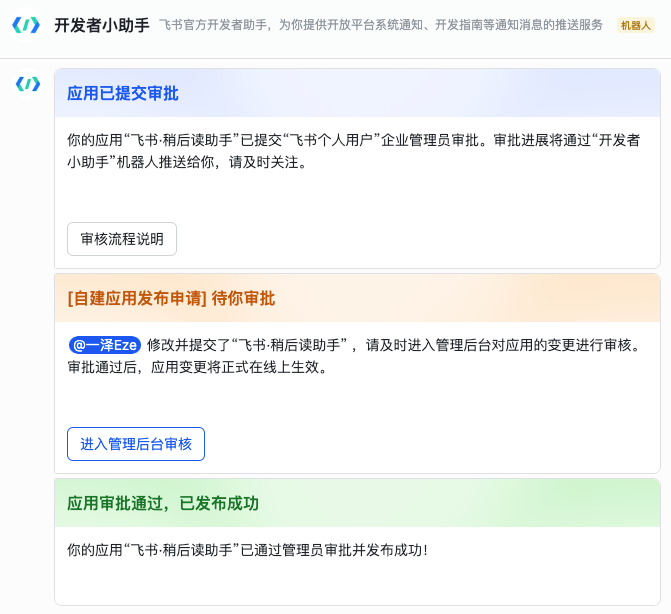The image size is (671, 614).
Task: Open the 开发者小助手 chat title
Action: click(102, 25)
